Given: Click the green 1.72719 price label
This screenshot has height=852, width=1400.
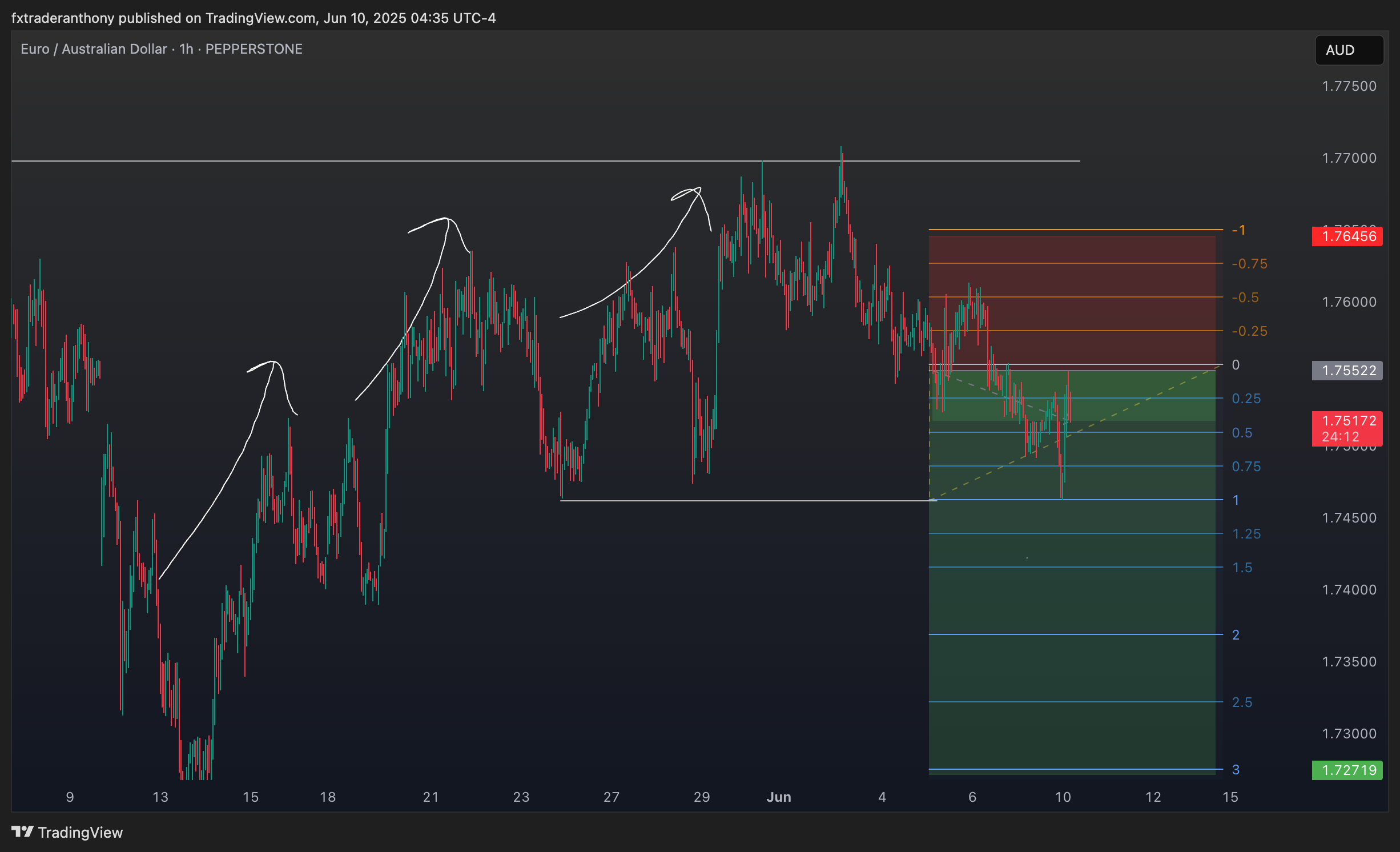Looking at the screenshot, I should tap(1347, 770).
